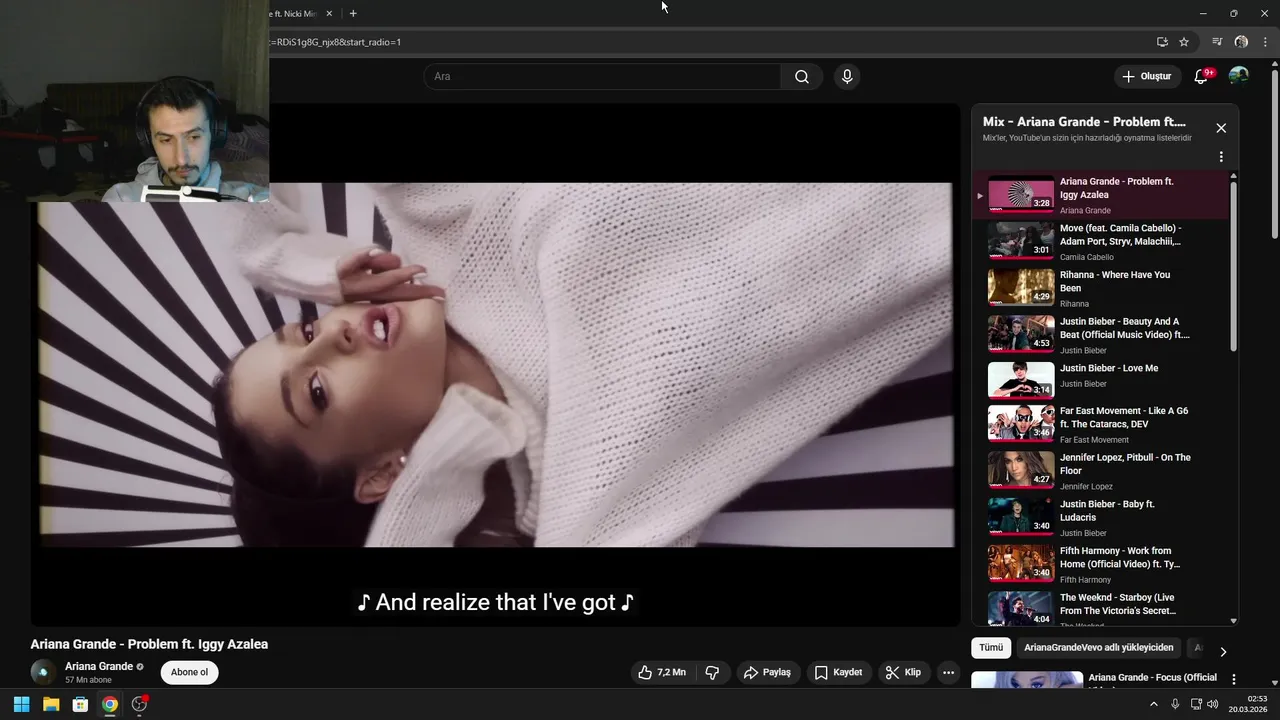This screenshot has width=1280, height=720.
Task: Click Oluştur create button
Action: tap(1147, 77)
